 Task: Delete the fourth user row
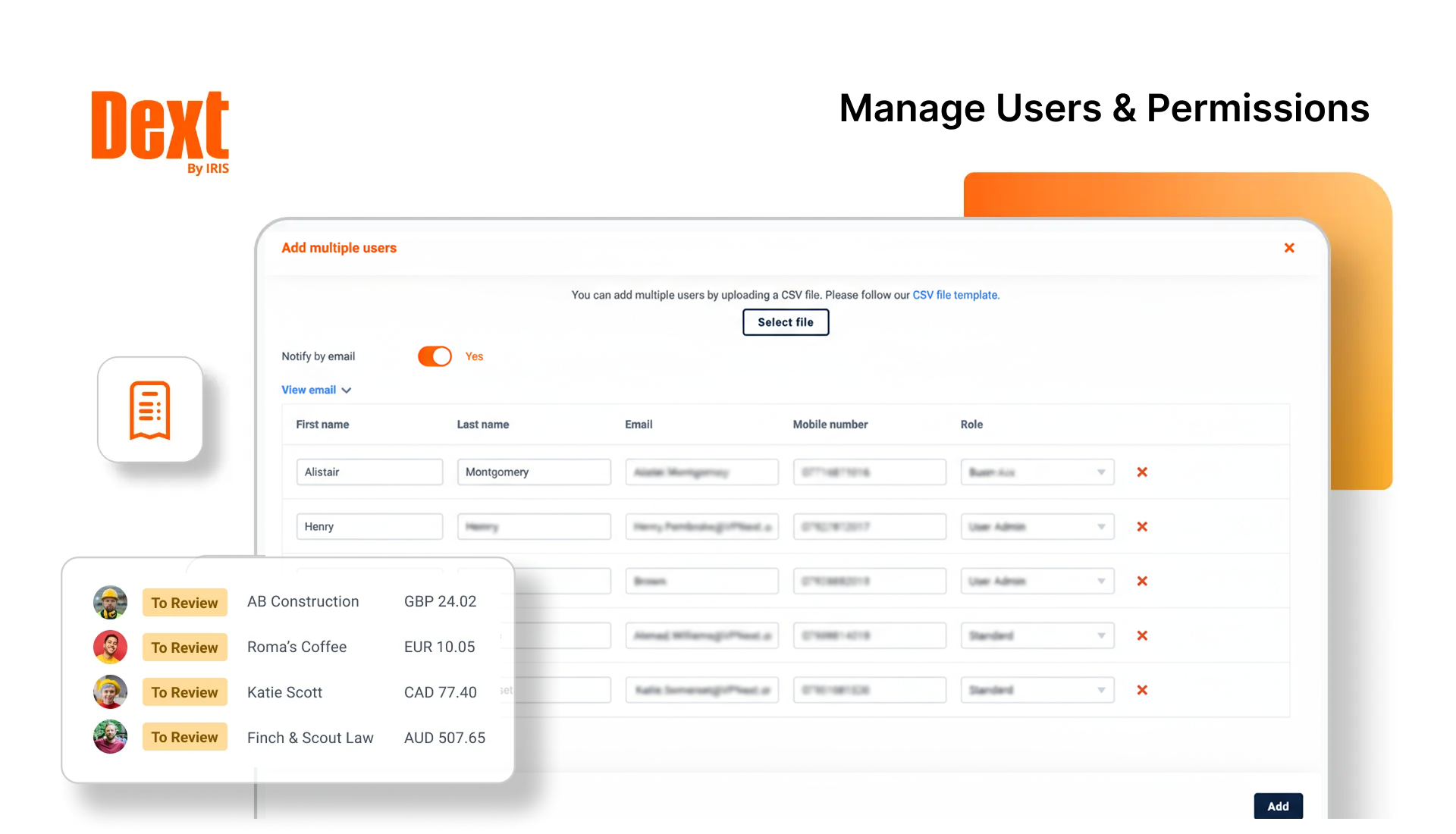pos(1141,636)
